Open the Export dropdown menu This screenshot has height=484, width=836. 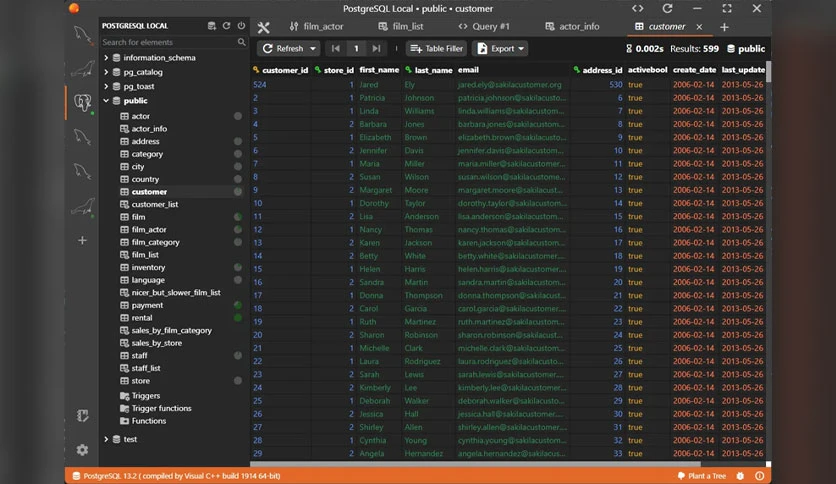coord(500,49)
